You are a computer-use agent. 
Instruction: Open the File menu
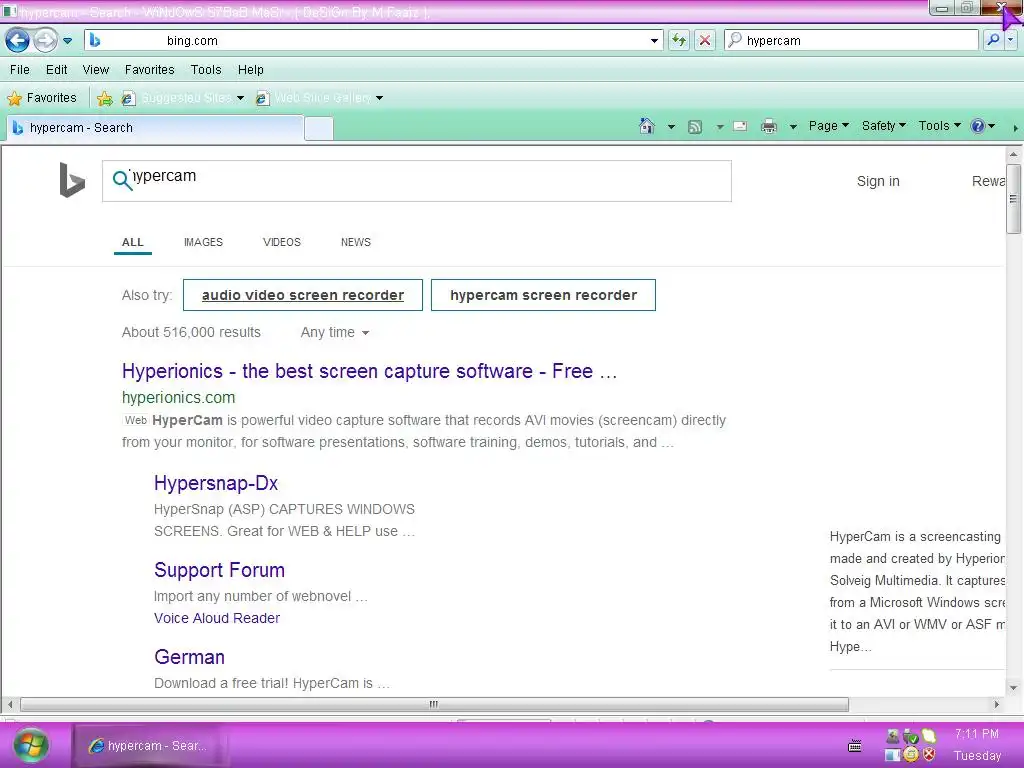point(20,69)
